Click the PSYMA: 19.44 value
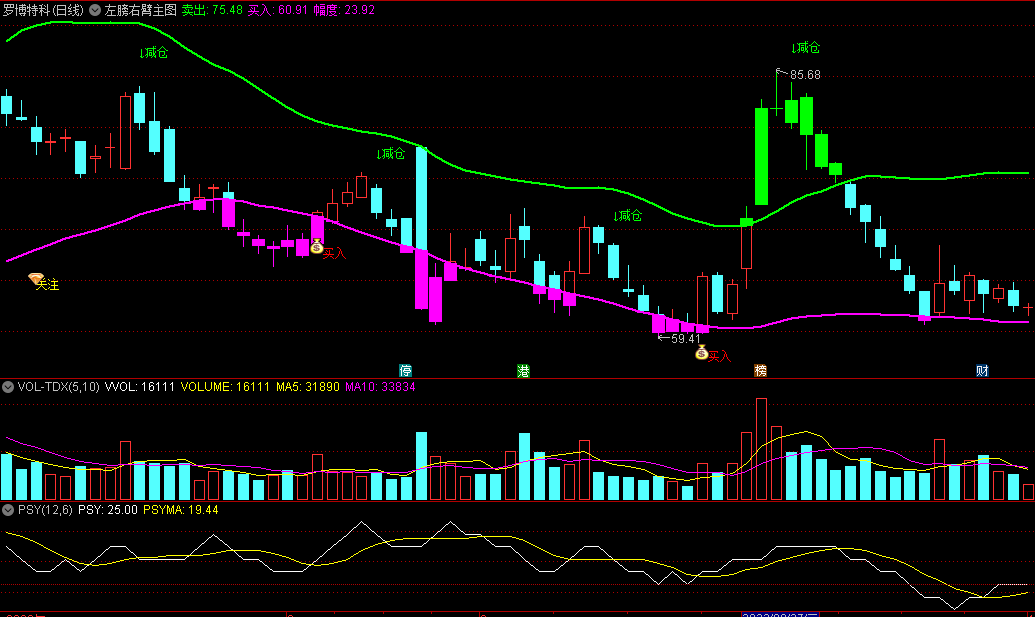Viewport: 1035px width, 617px height. pyautogui.click(x=180, y=509)
